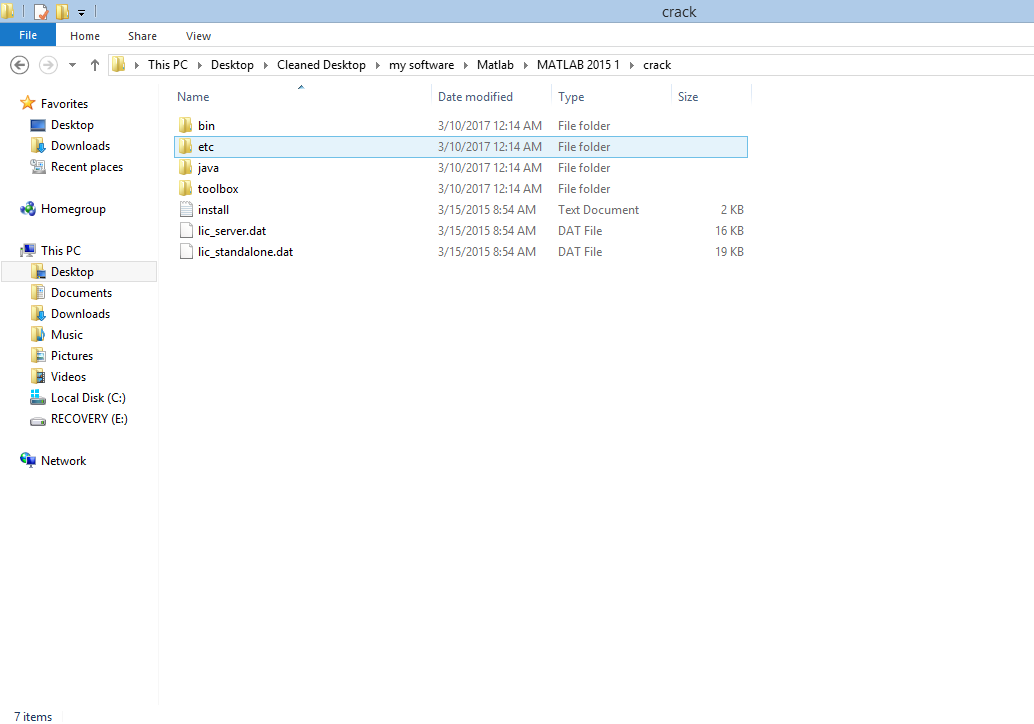Select the bin folder icon
The image size is (1034, 724).
186,125
